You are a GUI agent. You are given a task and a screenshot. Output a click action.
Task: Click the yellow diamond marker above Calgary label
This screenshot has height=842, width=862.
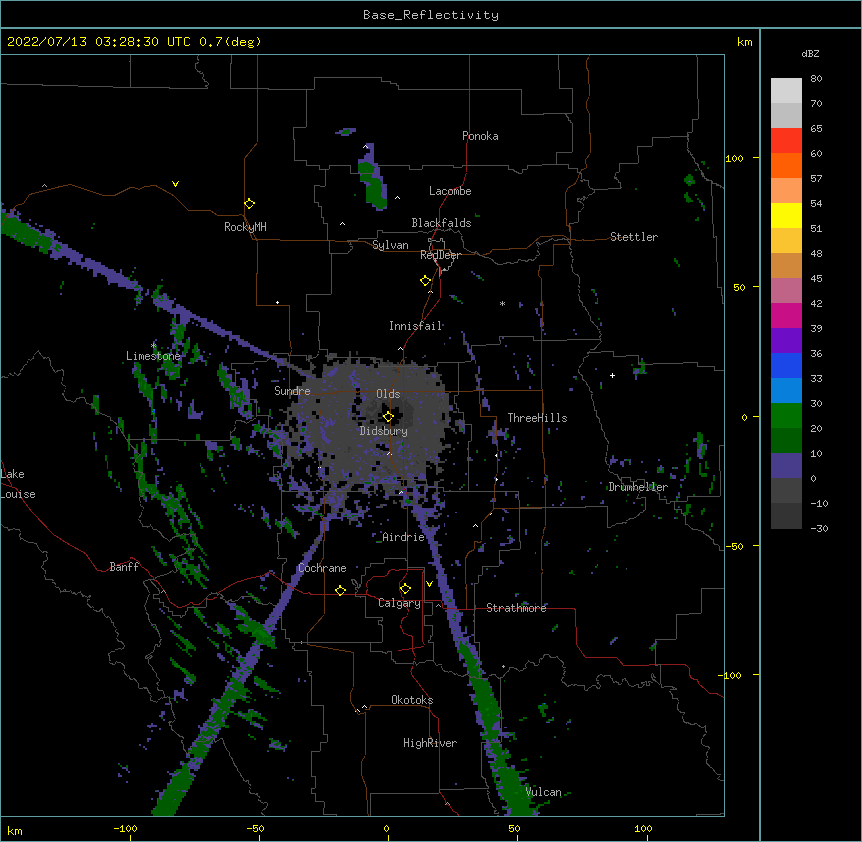[405, 589]
